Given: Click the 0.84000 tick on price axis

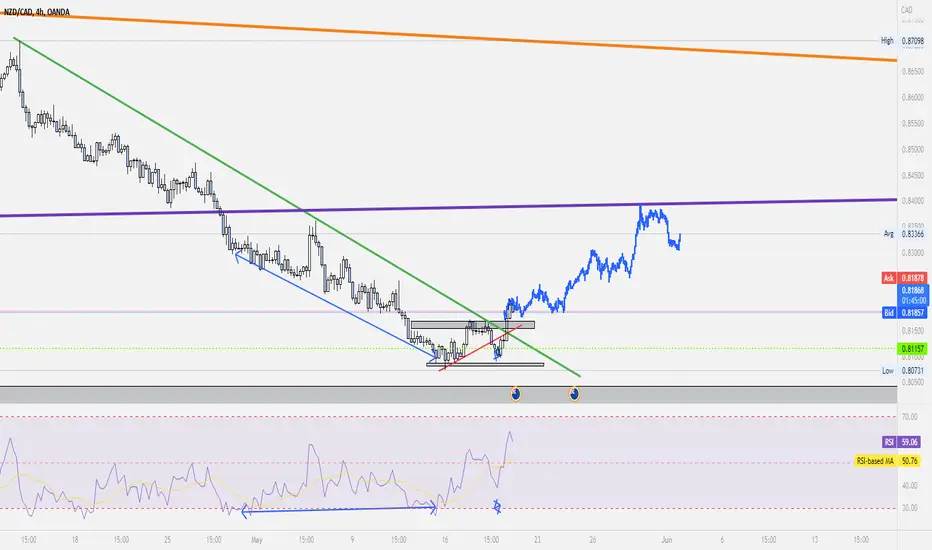Looking at the screenshot, I should pos(912,201).
